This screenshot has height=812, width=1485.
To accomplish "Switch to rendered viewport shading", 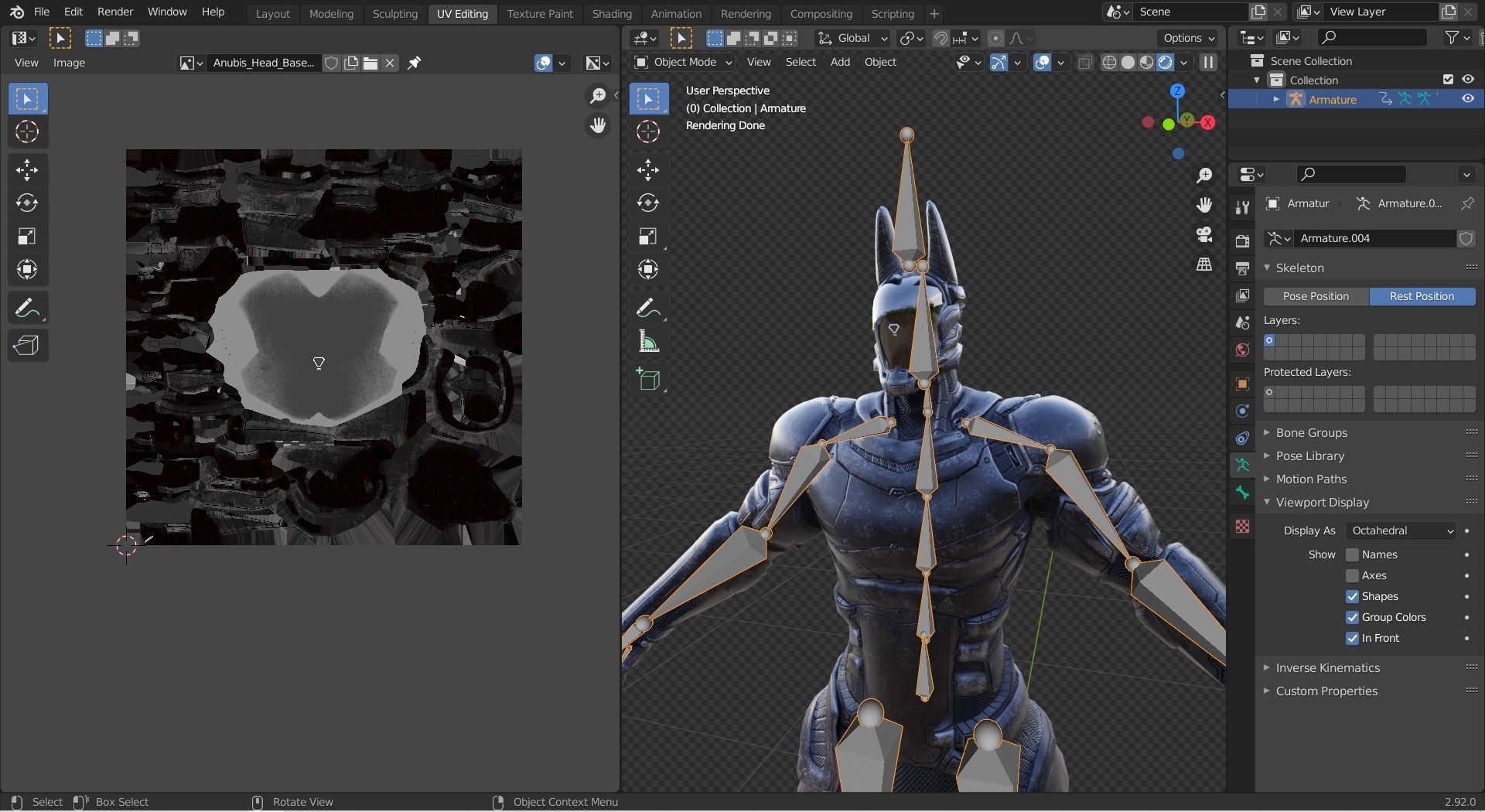I will pyautogui.click(x=1165, y=62).
